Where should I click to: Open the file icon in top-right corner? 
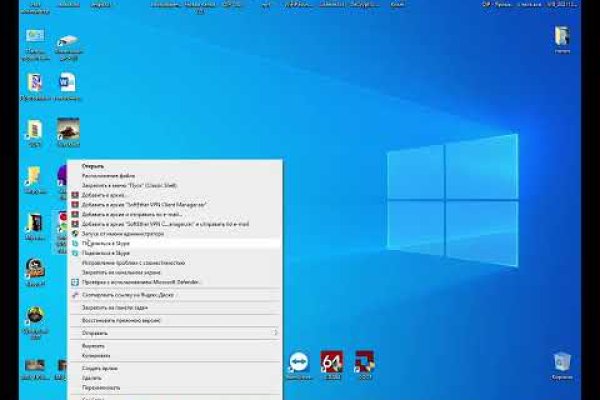tap(562, 37)
